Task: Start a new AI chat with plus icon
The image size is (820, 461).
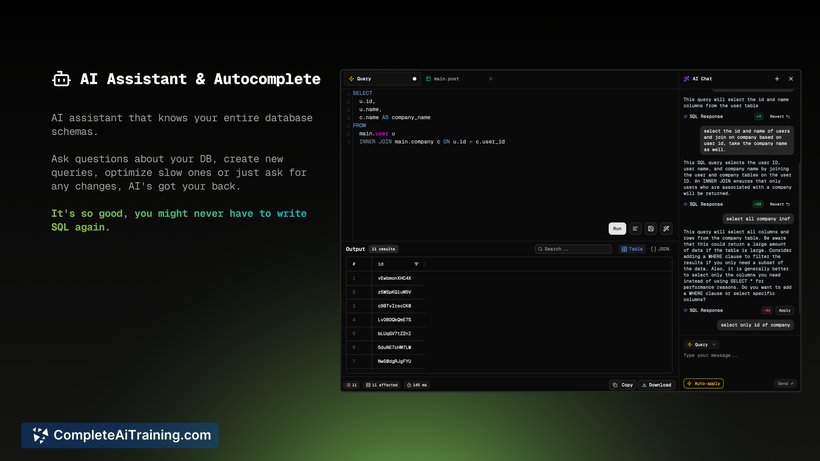Action: click(x=777, y=79)
